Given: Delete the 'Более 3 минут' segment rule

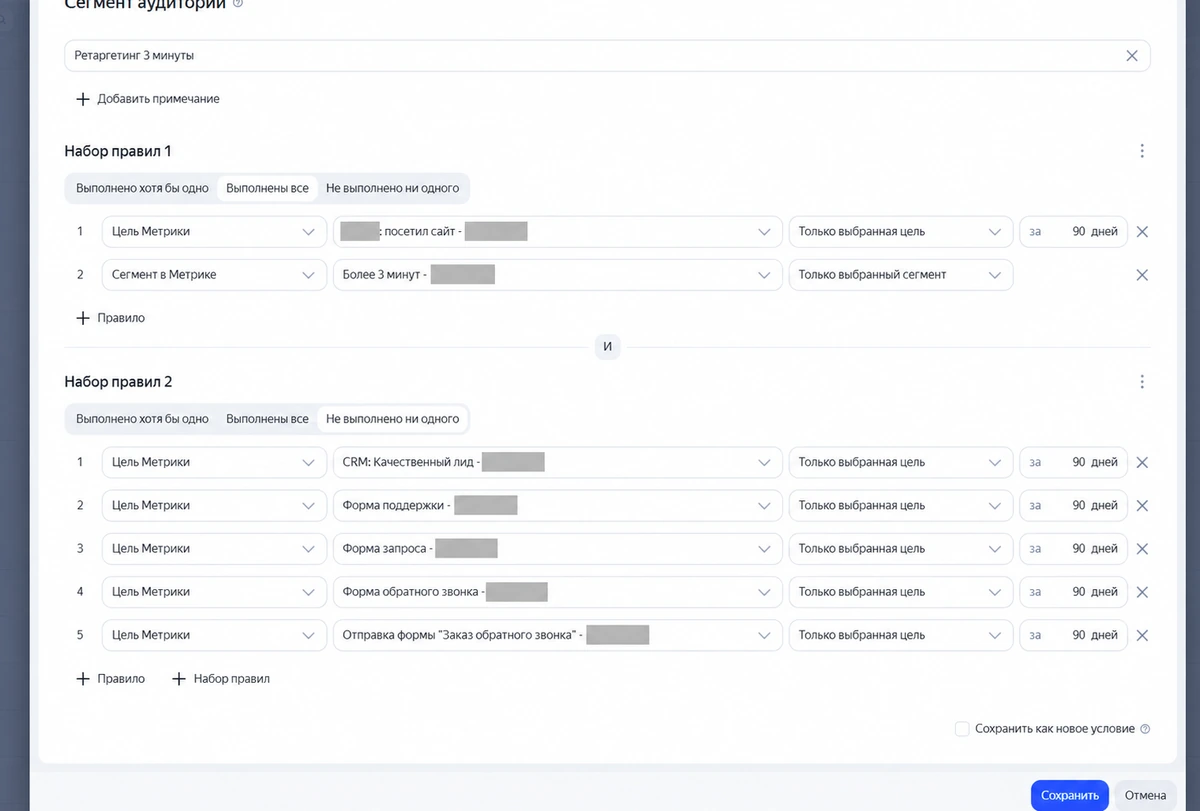Looking at the screenshot, I should (1142, 275).
